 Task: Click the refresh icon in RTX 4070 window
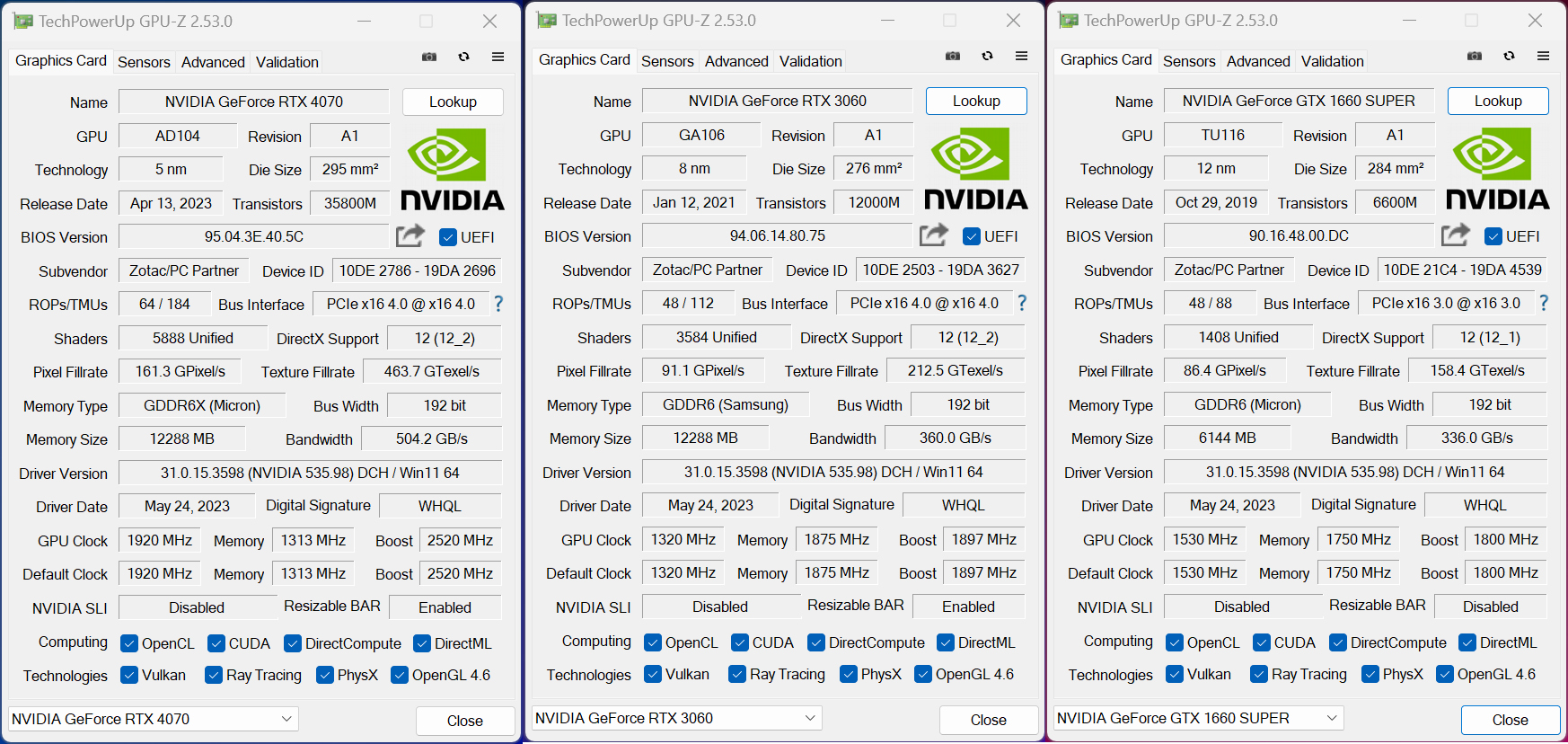click(x=463, y=57)
